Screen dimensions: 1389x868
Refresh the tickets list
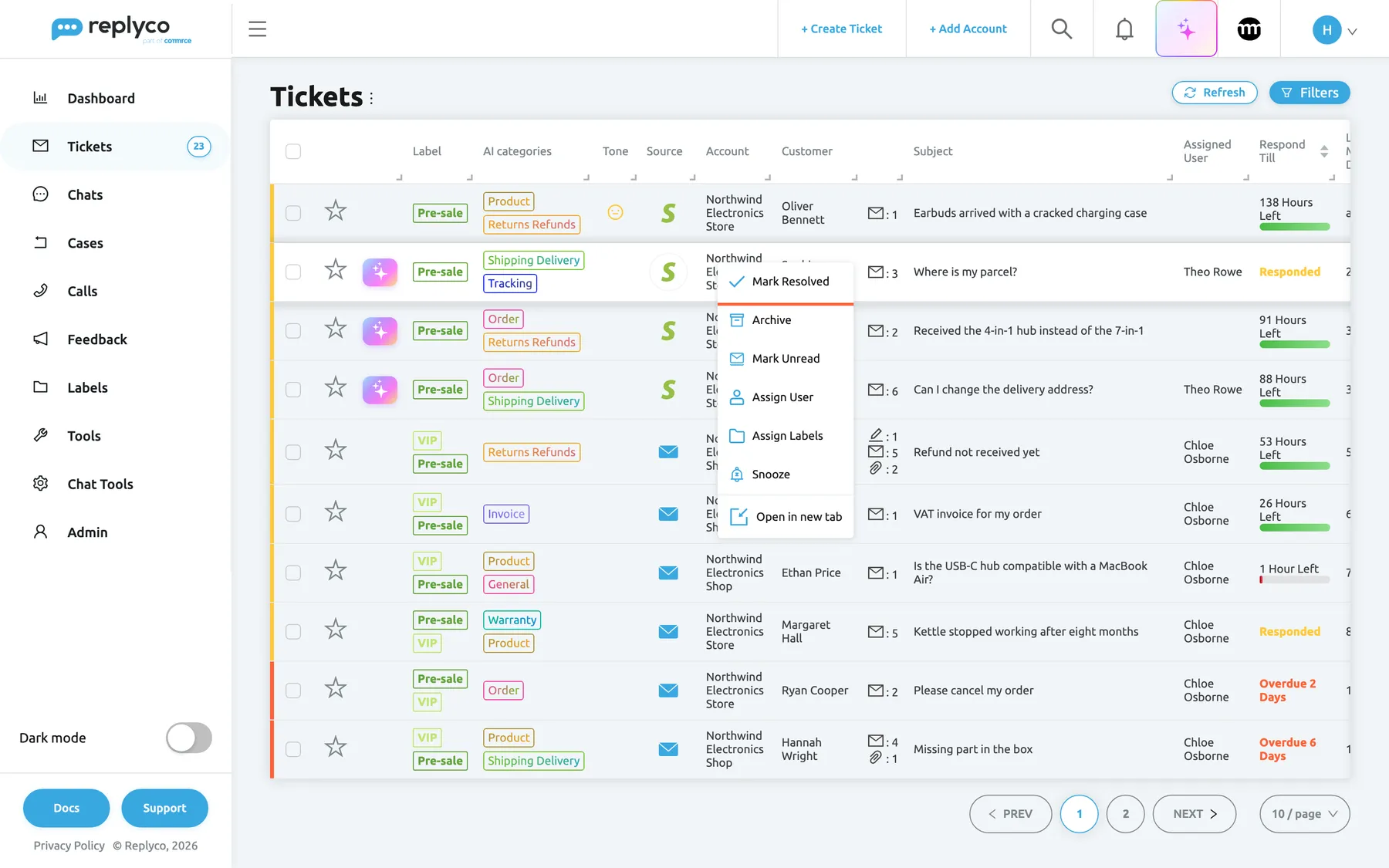click(x=1215, y=93)
